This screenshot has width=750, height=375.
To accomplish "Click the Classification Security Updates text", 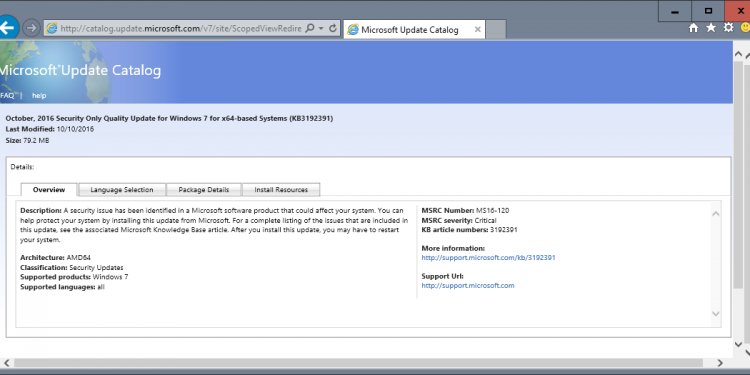I will [72, 267].
